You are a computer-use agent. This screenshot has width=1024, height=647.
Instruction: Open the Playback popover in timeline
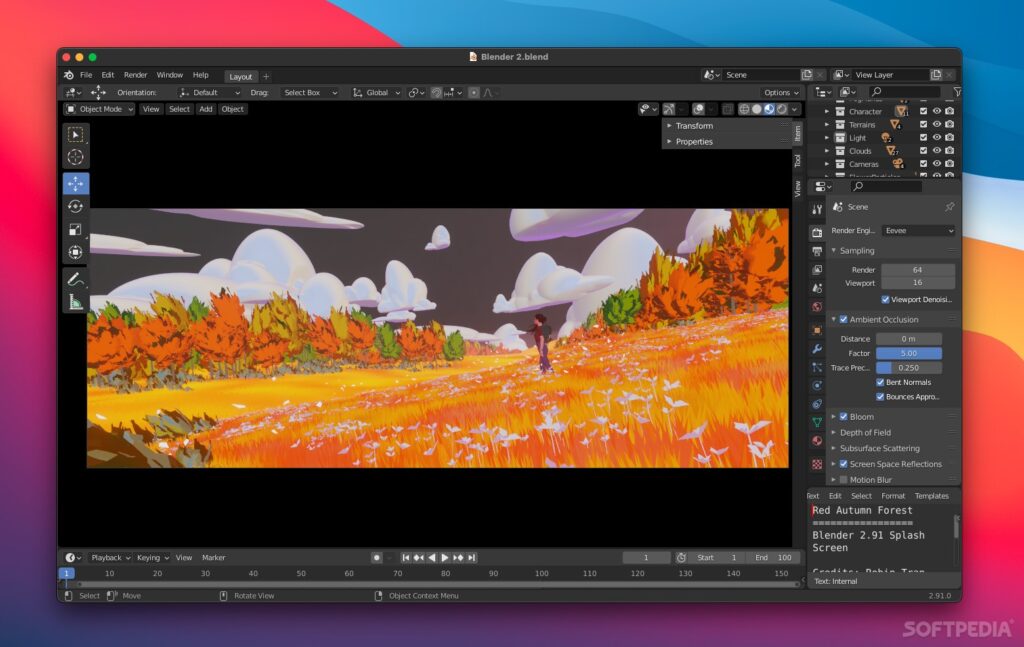pos(110,558)
